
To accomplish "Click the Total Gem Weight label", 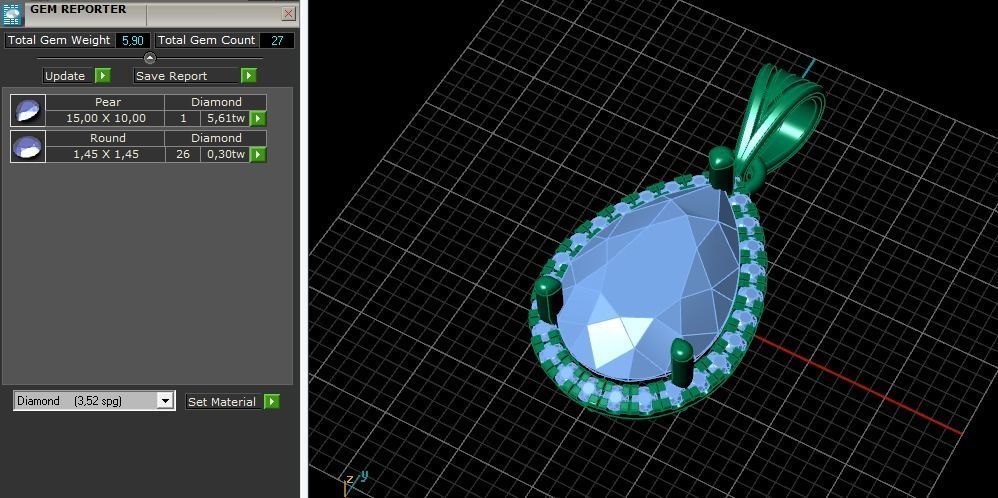I will tap(59, 40).
